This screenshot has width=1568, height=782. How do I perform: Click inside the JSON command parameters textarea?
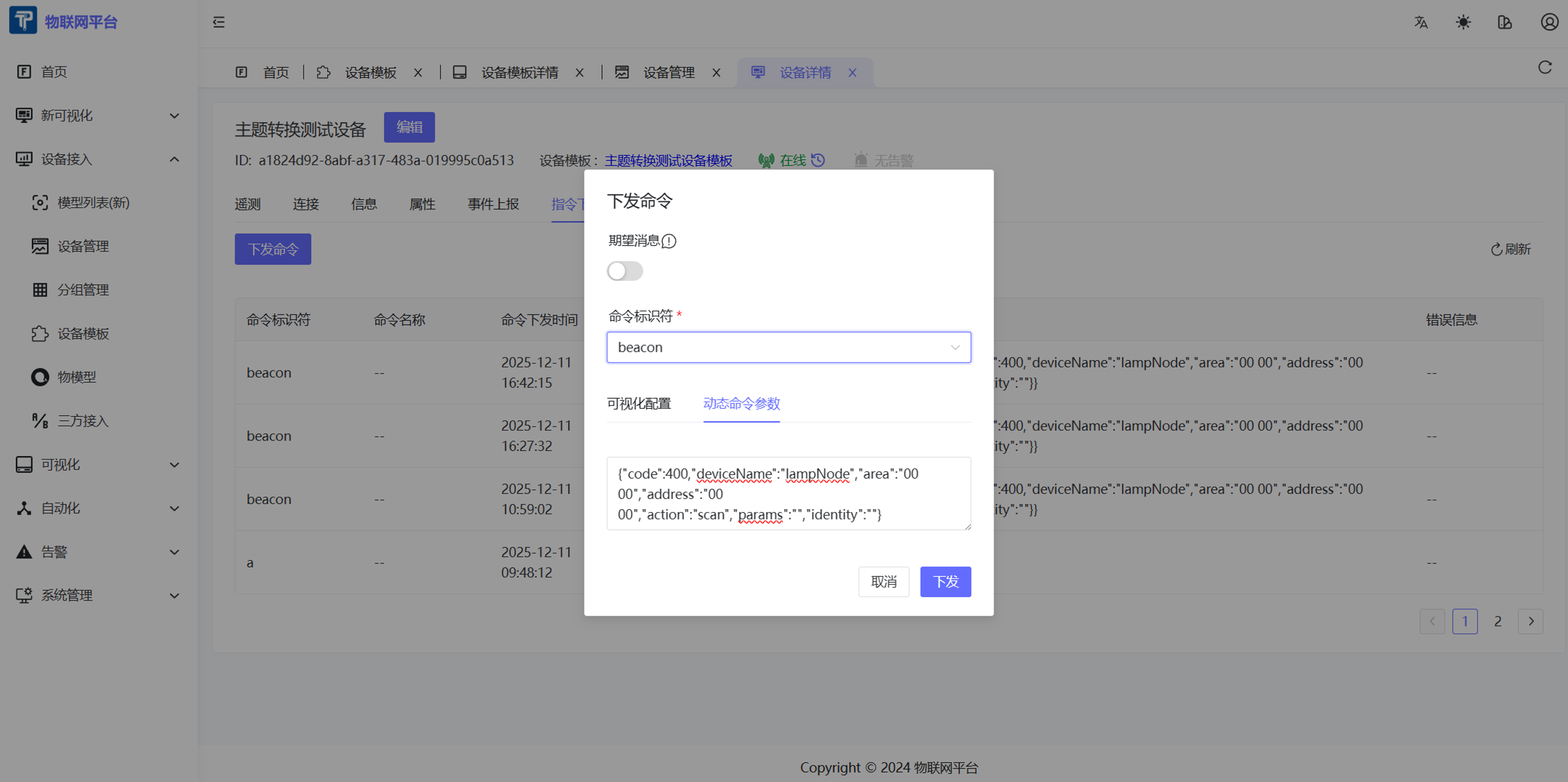pos(788,494)
